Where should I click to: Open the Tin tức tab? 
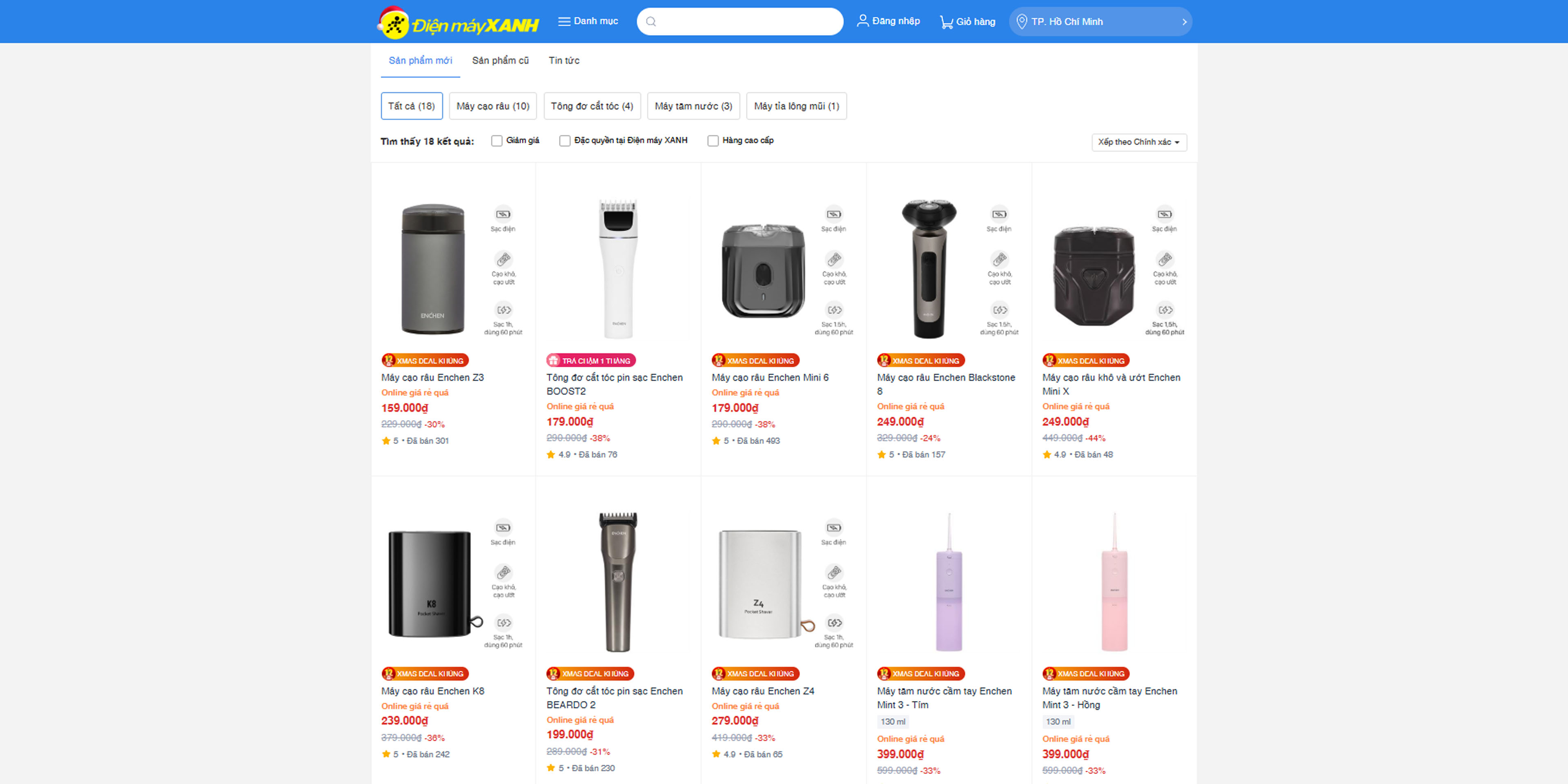click(563, 60)
